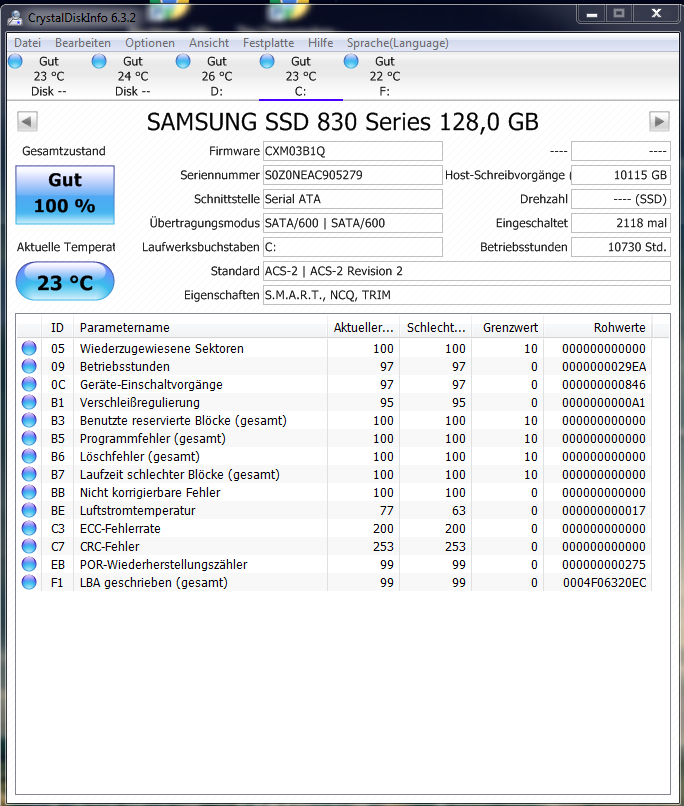Click the Drehzahl value ---- (SSD)
The height and width of the screenshot is (806, 684).
621,199
